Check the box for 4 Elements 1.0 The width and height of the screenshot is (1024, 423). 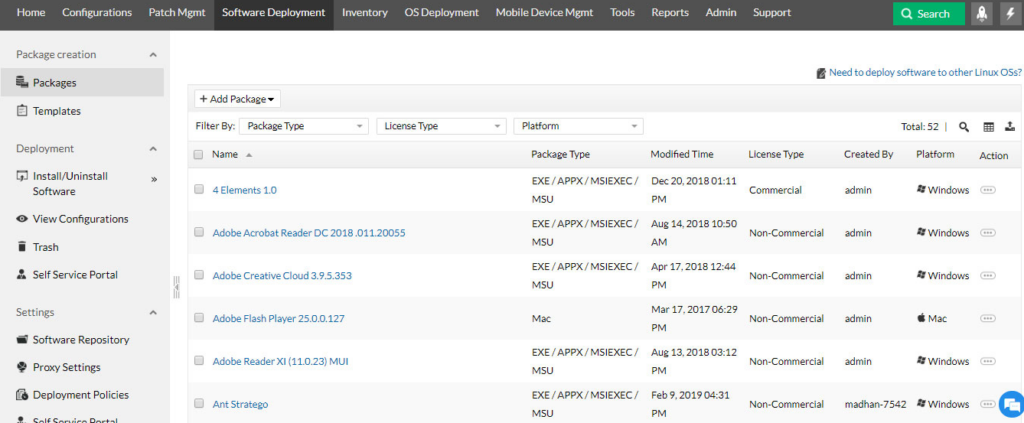(x=199, y=189)
